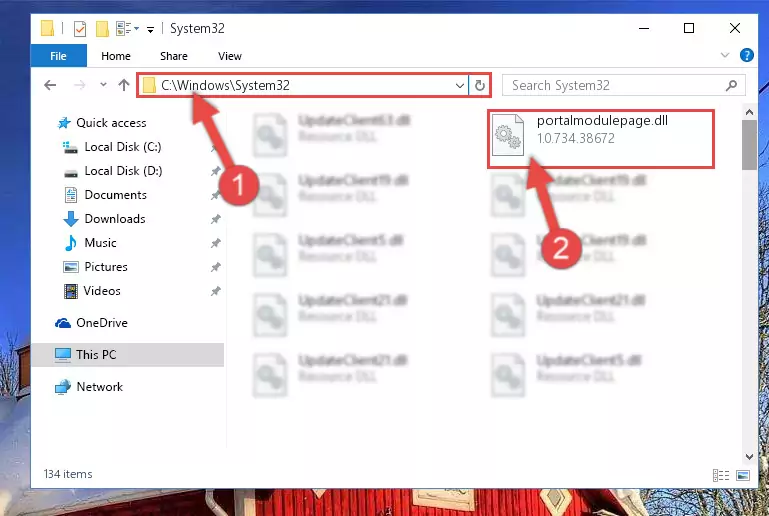769x516 pixels.
Task: Click the address bar path C:\Windows\System32
Action: tap(225, 85)
